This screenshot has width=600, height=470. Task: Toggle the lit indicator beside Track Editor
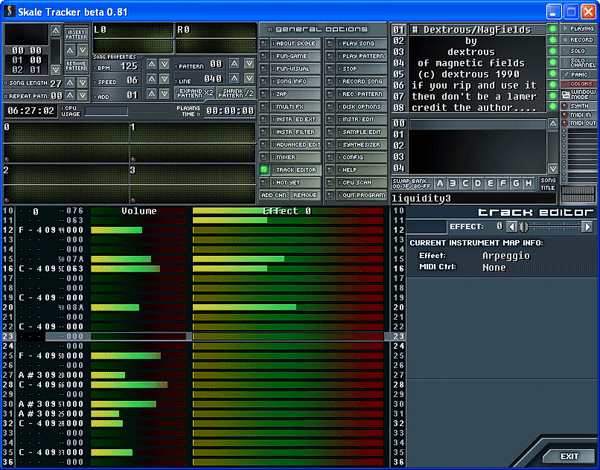point(264,170)
